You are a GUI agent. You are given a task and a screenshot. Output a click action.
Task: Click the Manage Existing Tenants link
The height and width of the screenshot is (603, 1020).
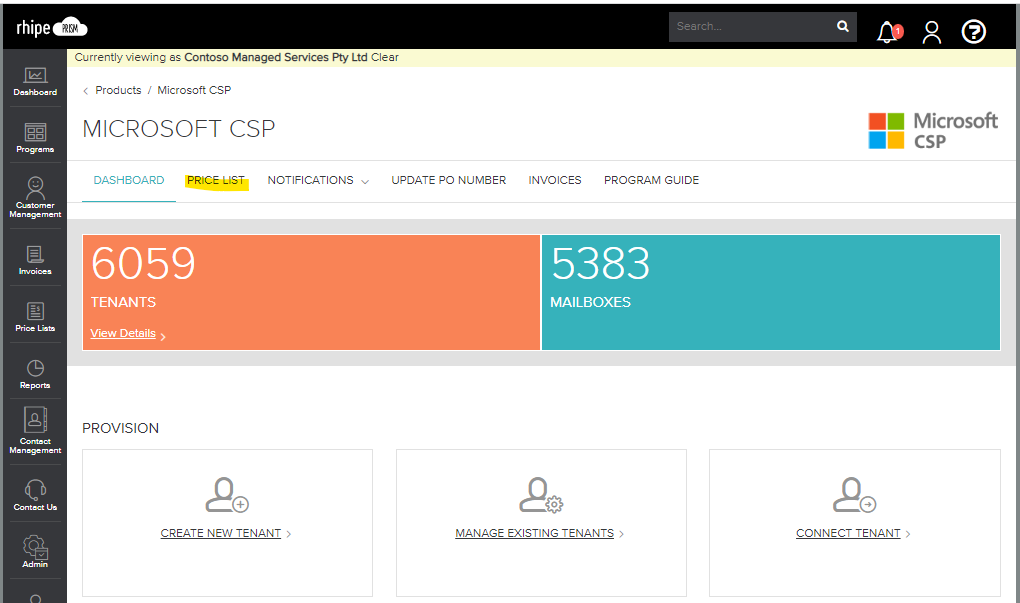pyautogui.click(x=534, y=533)
